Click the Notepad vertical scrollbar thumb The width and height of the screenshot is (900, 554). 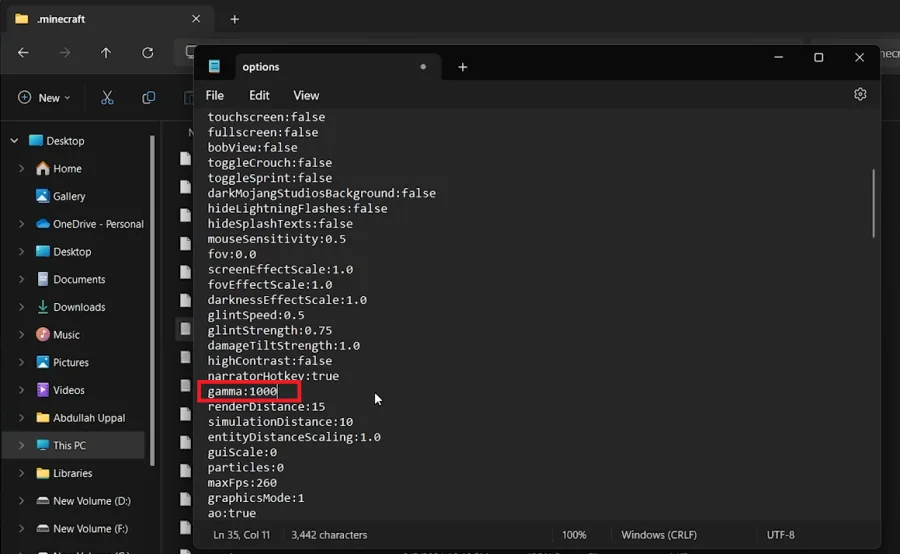click(x=873, y=203)
